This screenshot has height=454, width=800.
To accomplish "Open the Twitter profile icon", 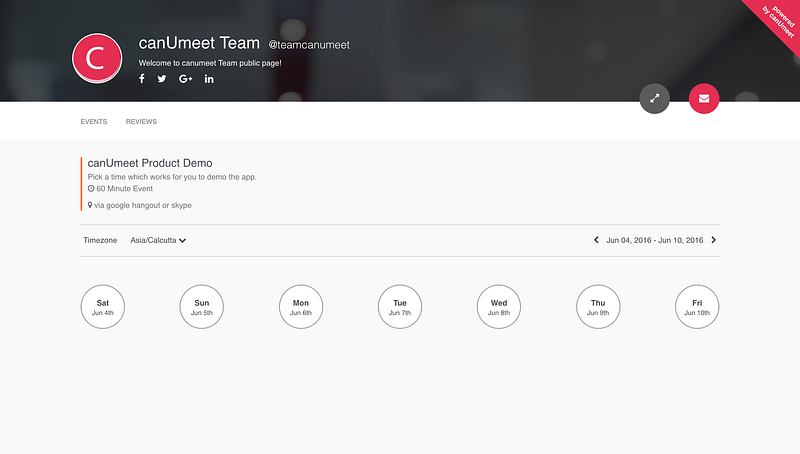I will point(162,79).
